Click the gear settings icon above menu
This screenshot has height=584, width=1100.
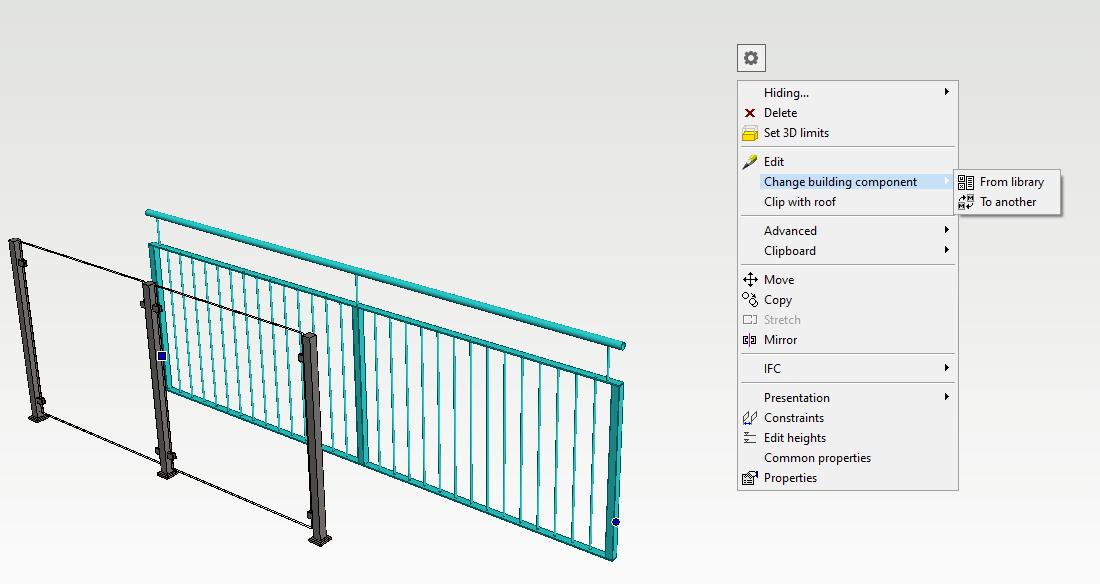pyautogui.click(x=751, y=58)
